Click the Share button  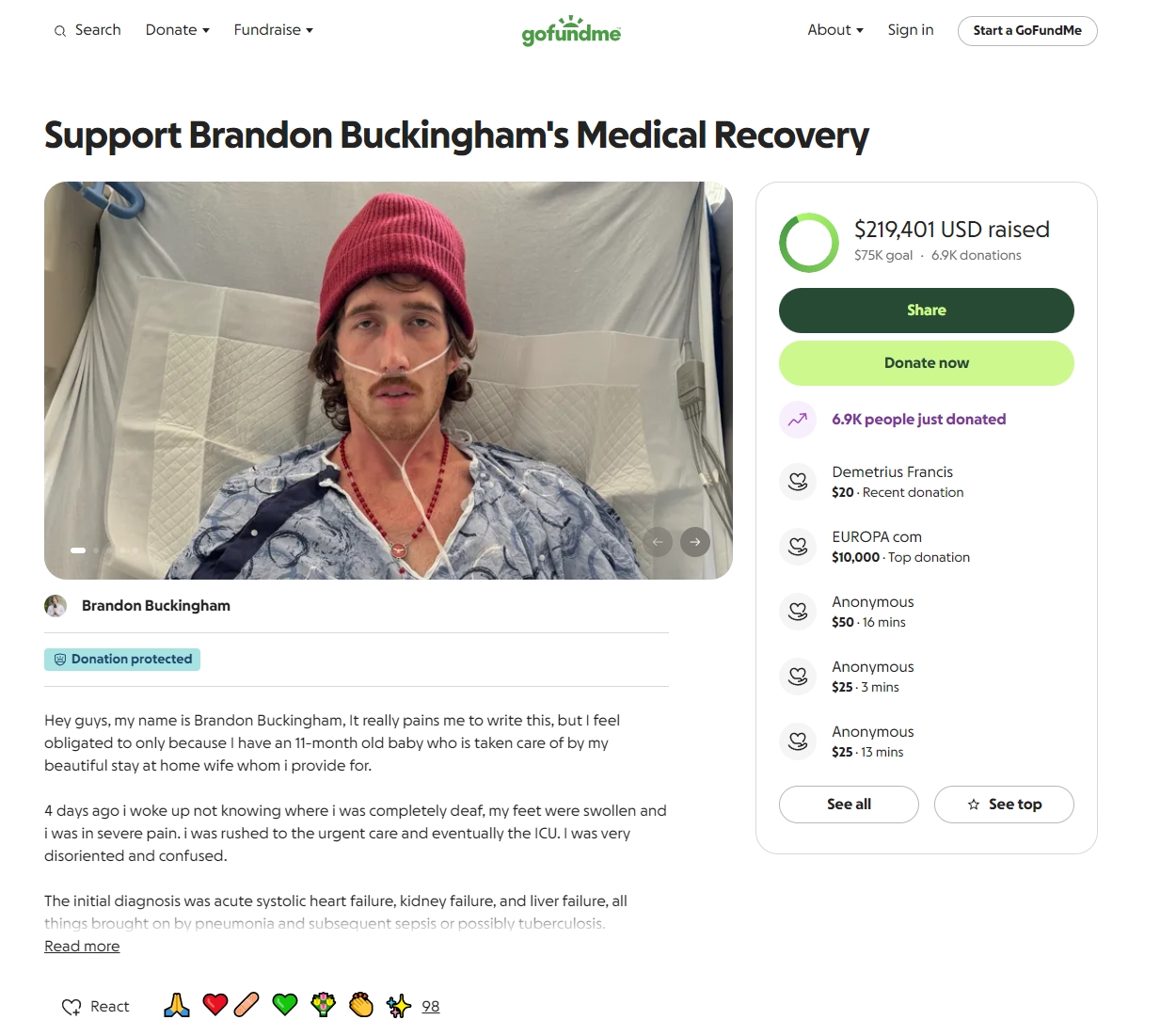click(927, 311)
